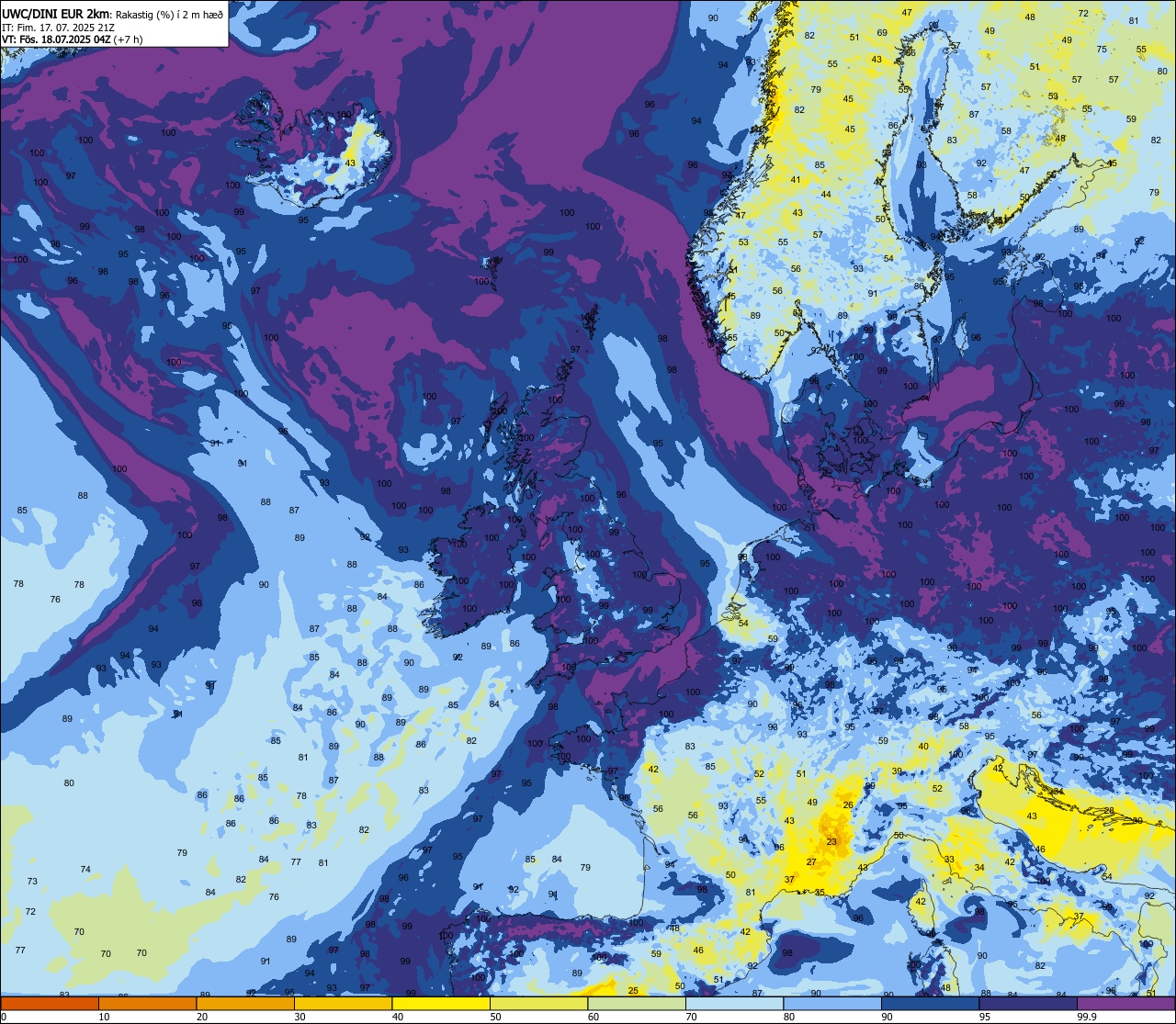Select the 90–95% blue legend swatch
This screenshot has width=1176, height=1024.
coord(930,1003)
